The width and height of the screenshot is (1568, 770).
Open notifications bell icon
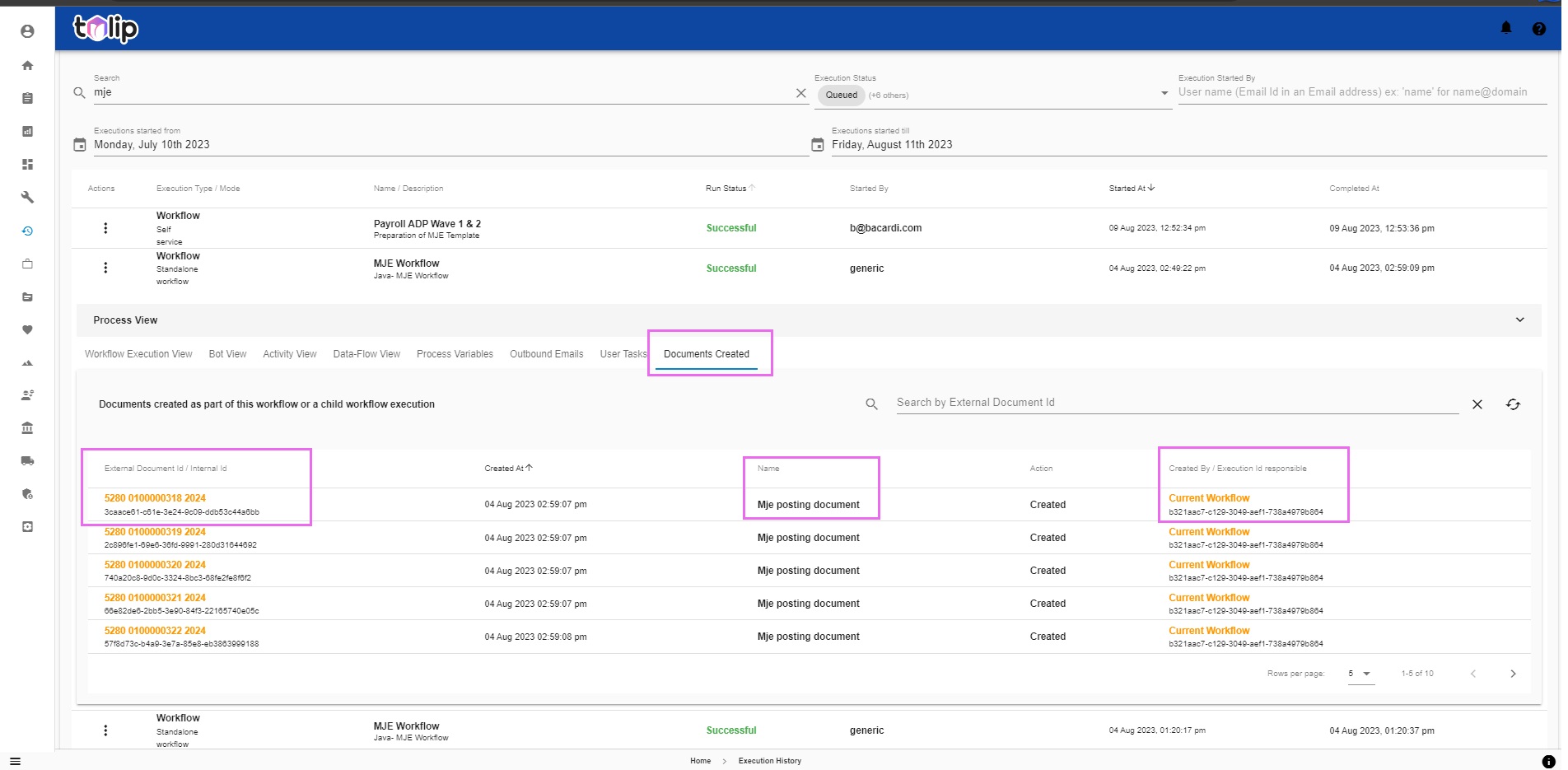(x=1506, y=28)
